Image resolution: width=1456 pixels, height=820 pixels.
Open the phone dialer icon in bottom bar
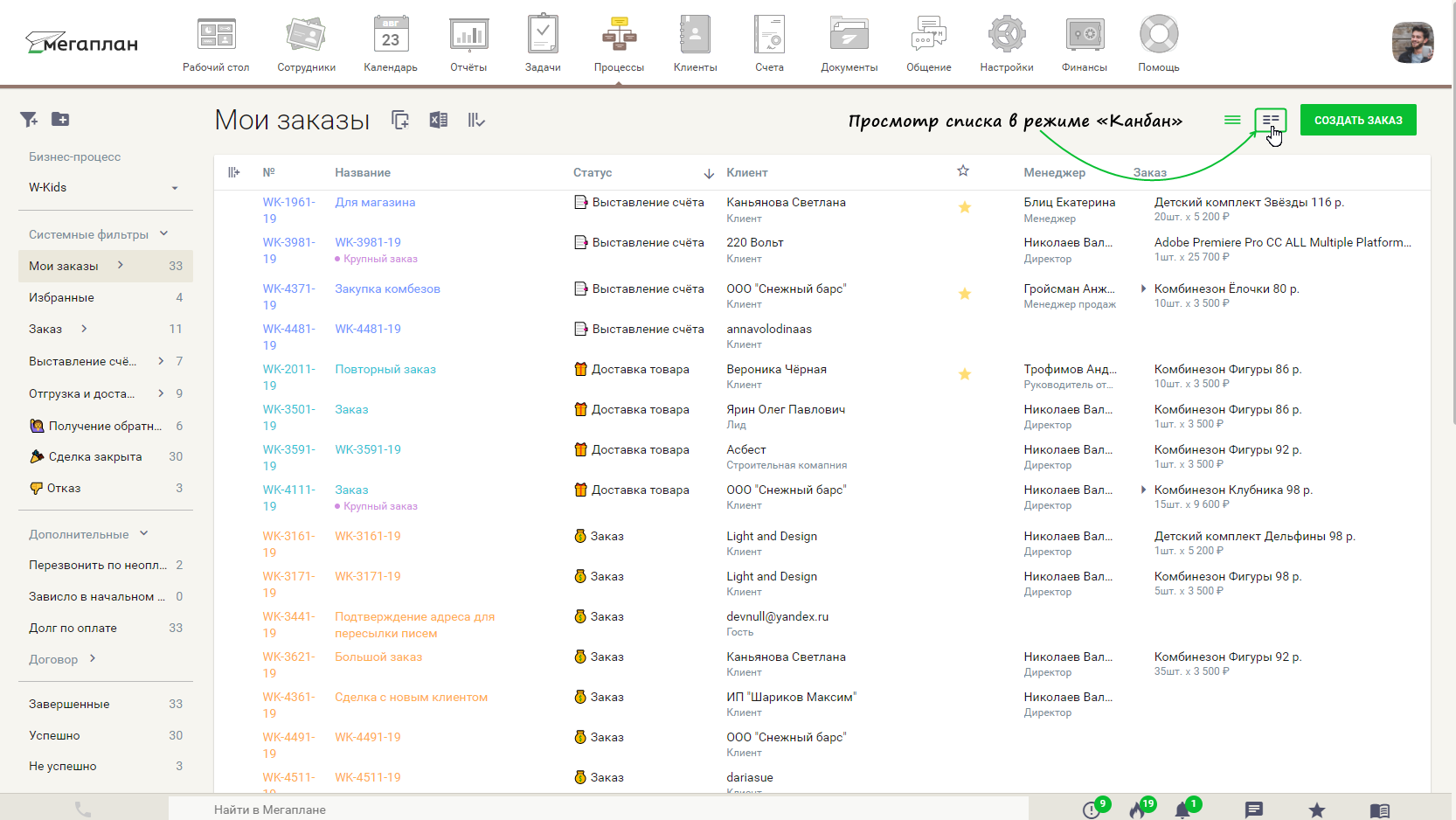pos(83,810)
